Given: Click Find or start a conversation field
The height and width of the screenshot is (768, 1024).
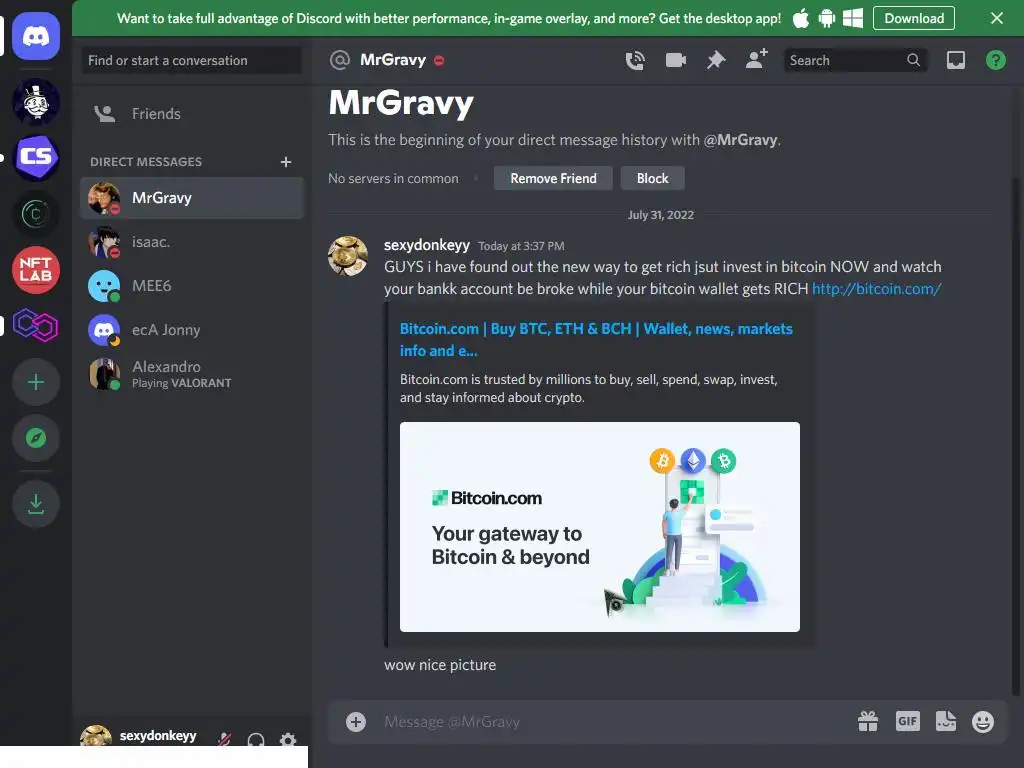Looking at the screenshot, I should click(x=192, y=60).
